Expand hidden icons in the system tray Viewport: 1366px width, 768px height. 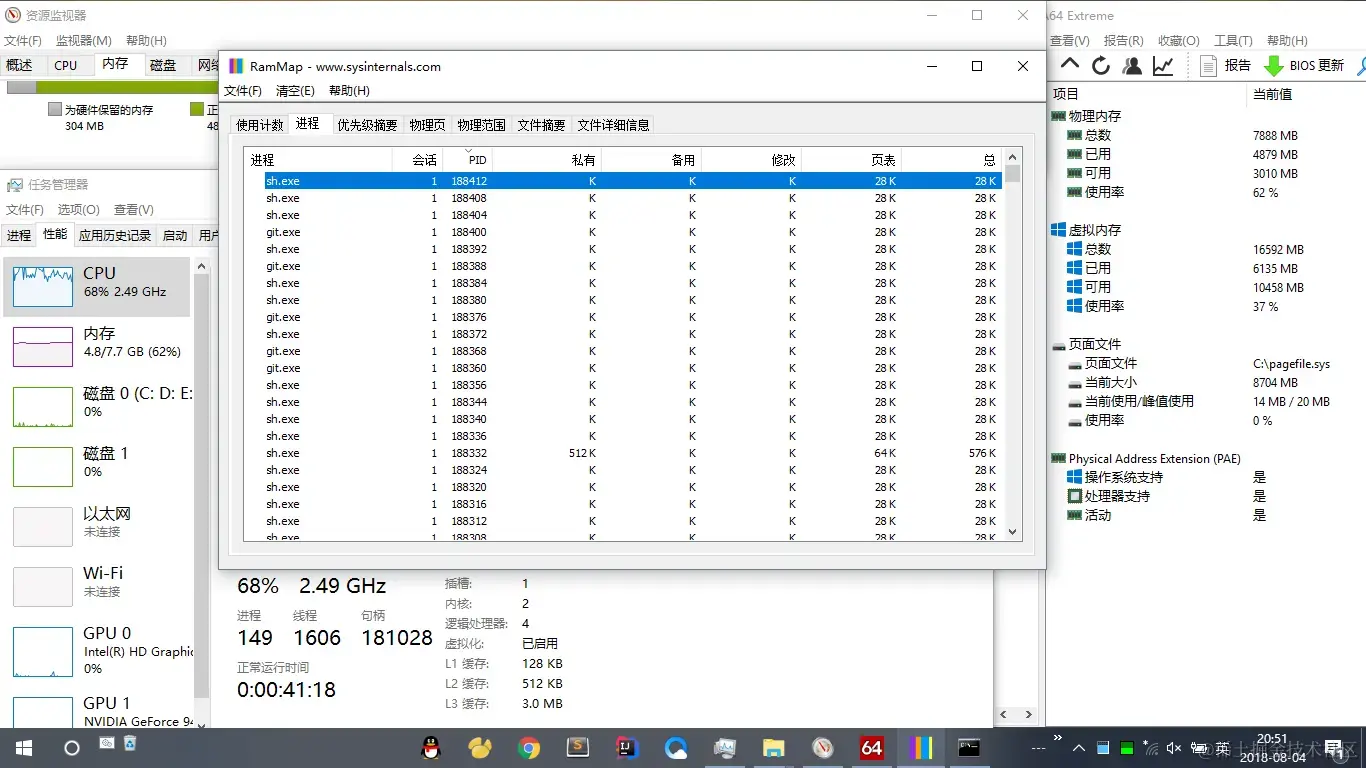coord(1078,747)
